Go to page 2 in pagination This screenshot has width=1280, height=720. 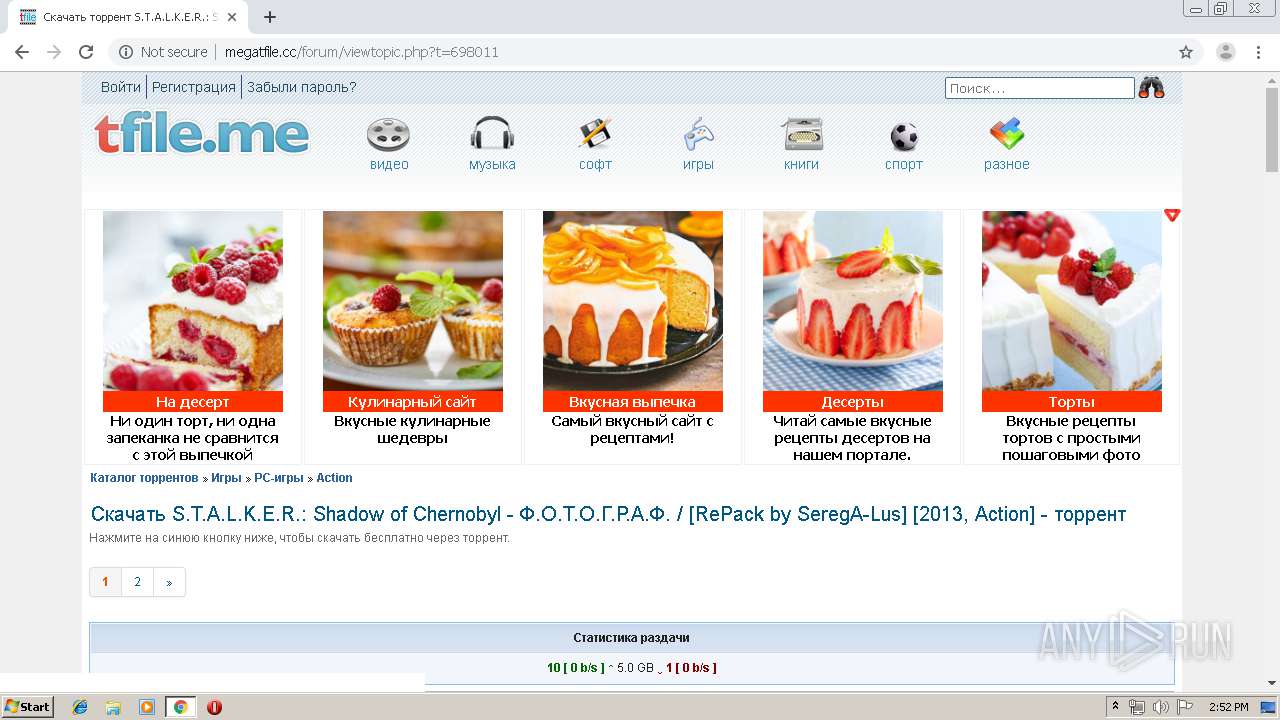point(137,582)
